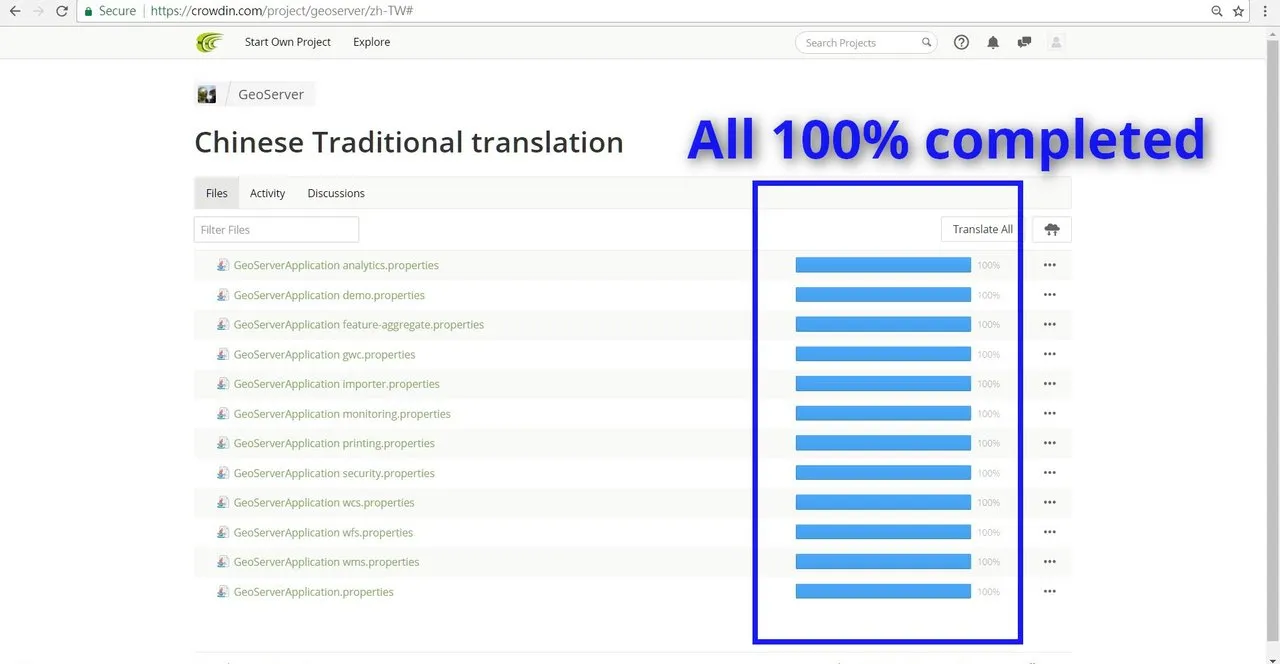Click the Crowdin logo icon
The image size is (1280, 664).
pyautogui.click(x=209, y=42)
